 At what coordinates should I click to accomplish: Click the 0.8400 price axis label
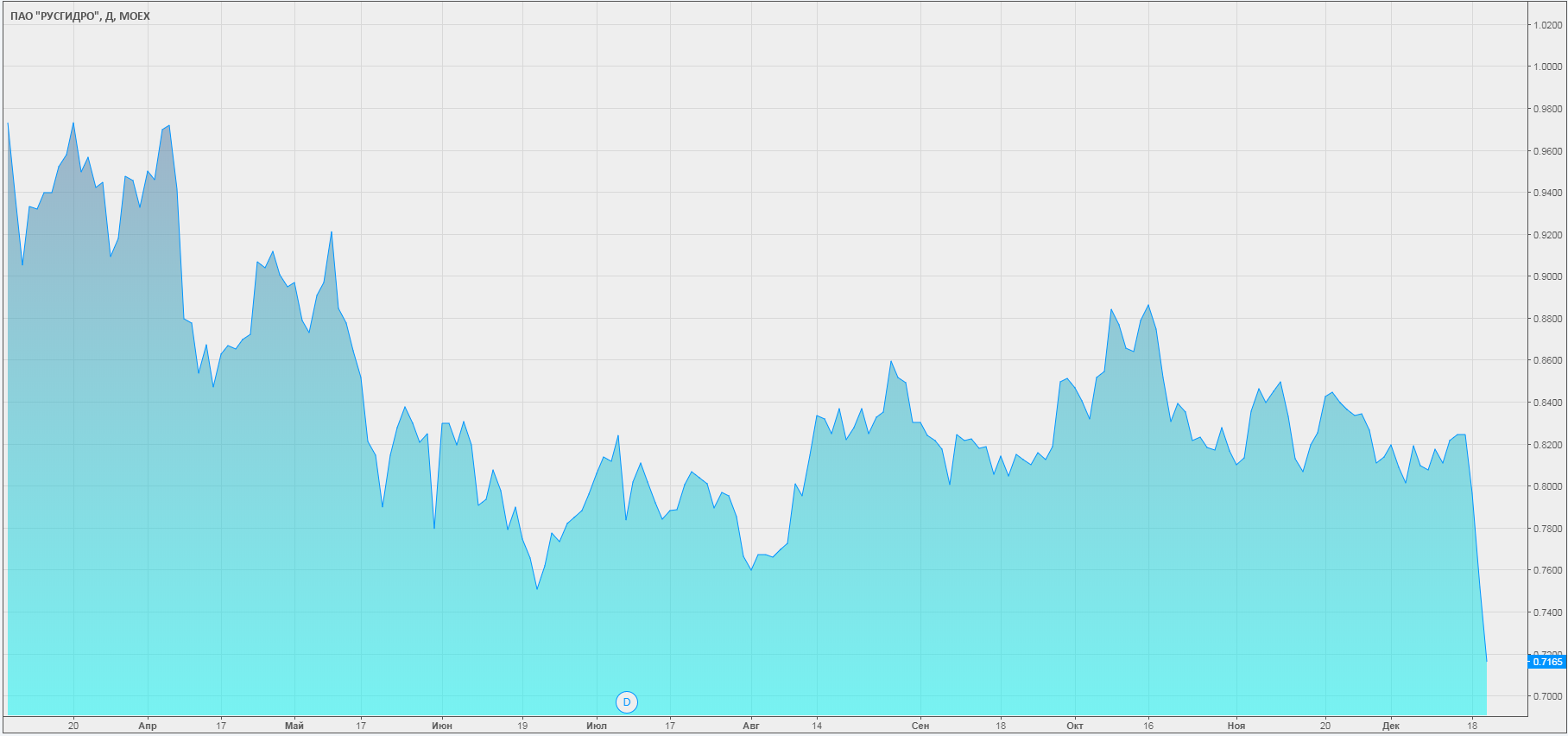pos(1547,403)
